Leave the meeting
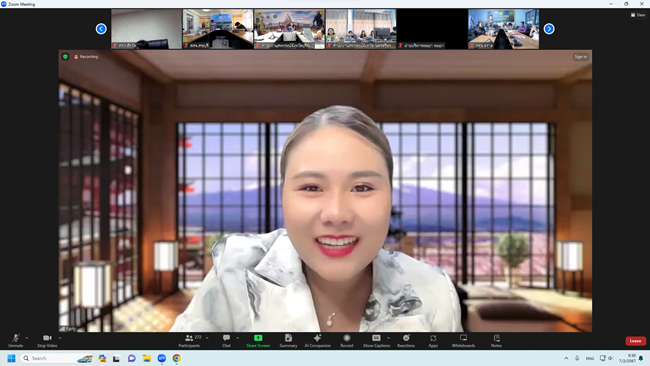The image size is (650, 366). [x=635, y=341]
